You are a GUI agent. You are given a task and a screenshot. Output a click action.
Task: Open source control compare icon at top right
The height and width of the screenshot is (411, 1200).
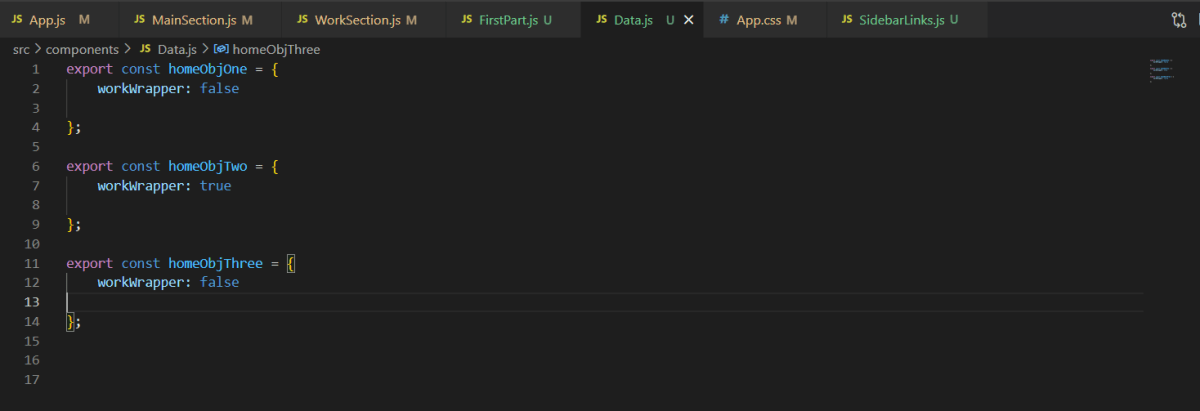1178,20
